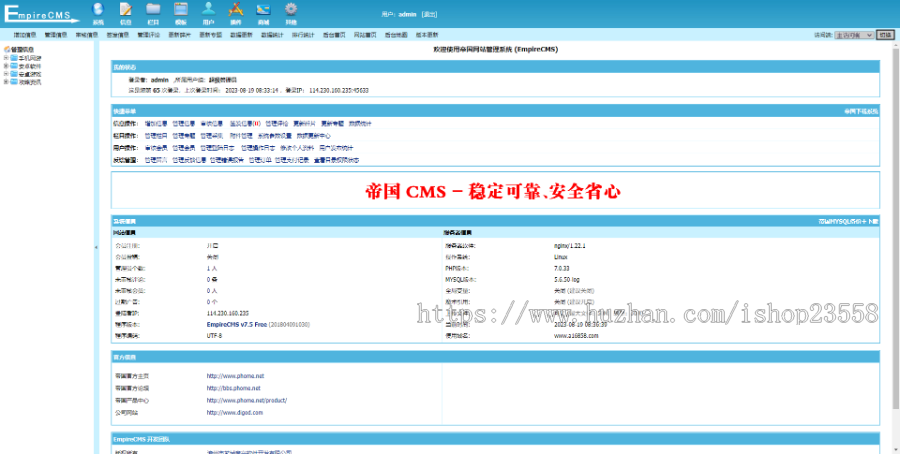The image size is (900, 454).
Task: Select 排行统计 in the top submenu bar
Action: 303,35
